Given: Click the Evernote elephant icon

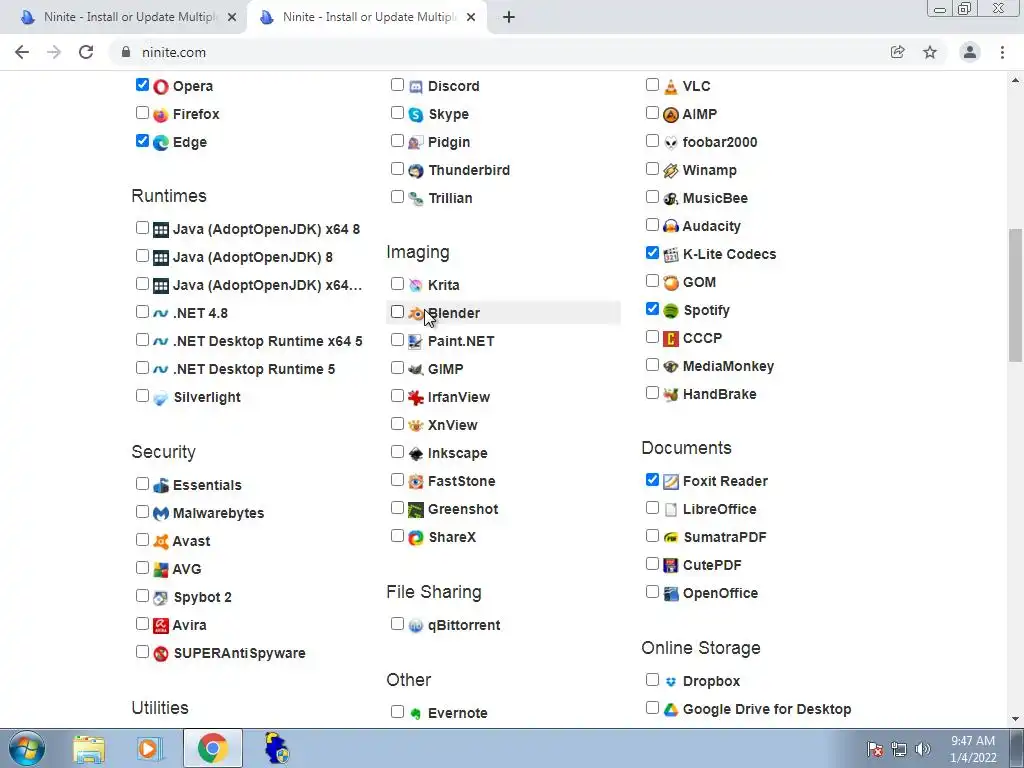Looking at the screenshot, I should (416, 714).
